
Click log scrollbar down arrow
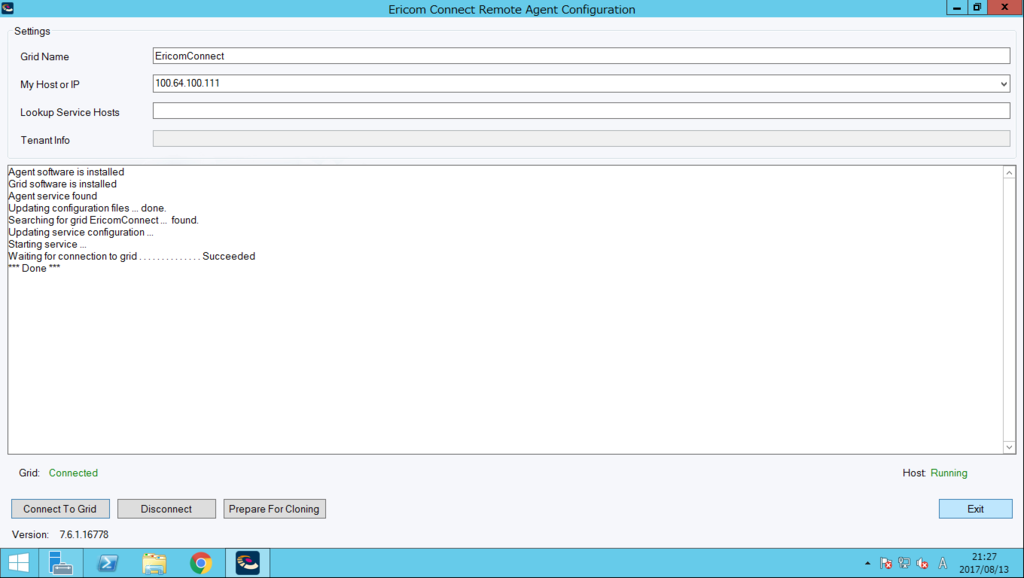pos(1009,447)
